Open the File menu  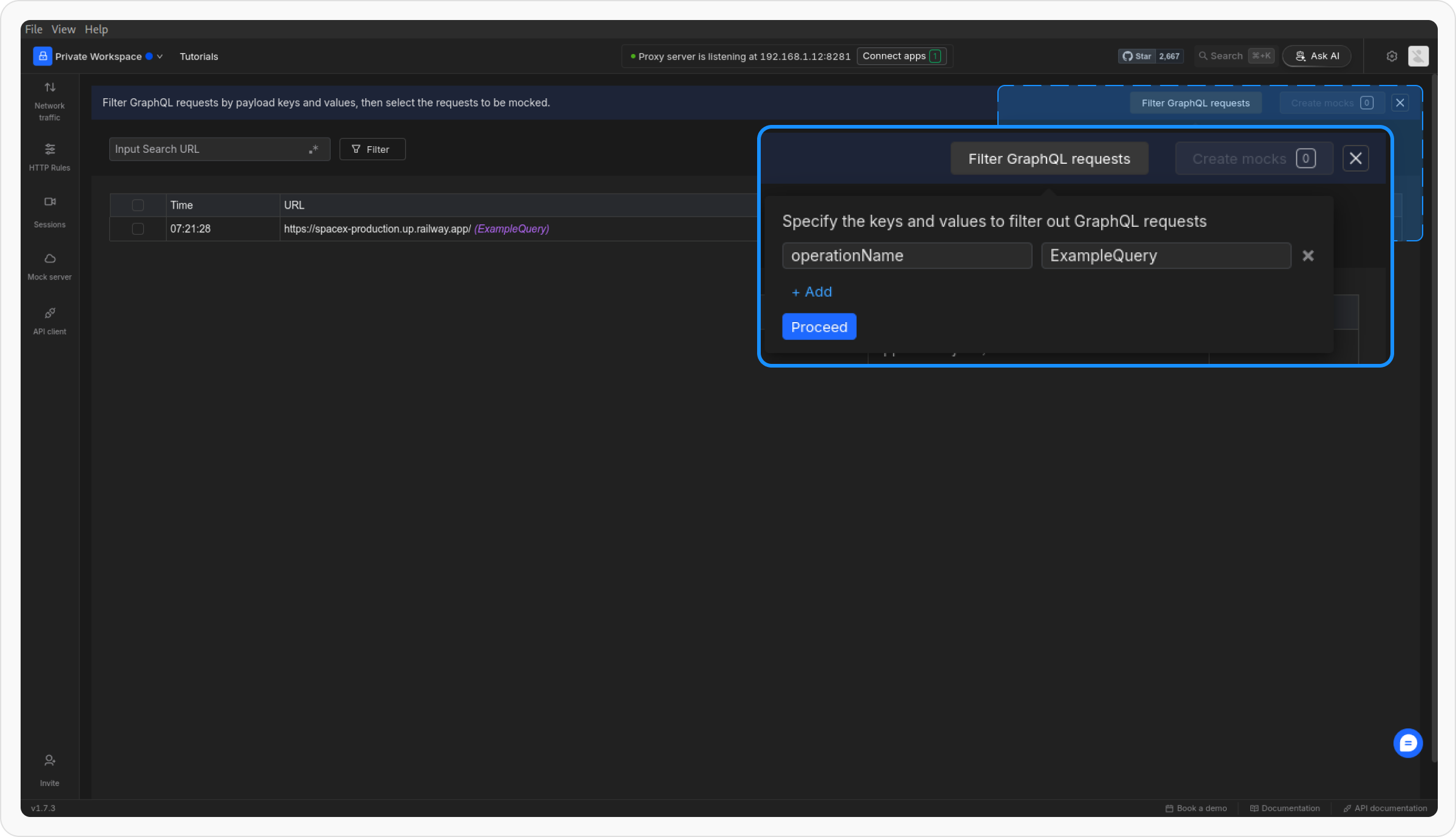click(33, 29)
